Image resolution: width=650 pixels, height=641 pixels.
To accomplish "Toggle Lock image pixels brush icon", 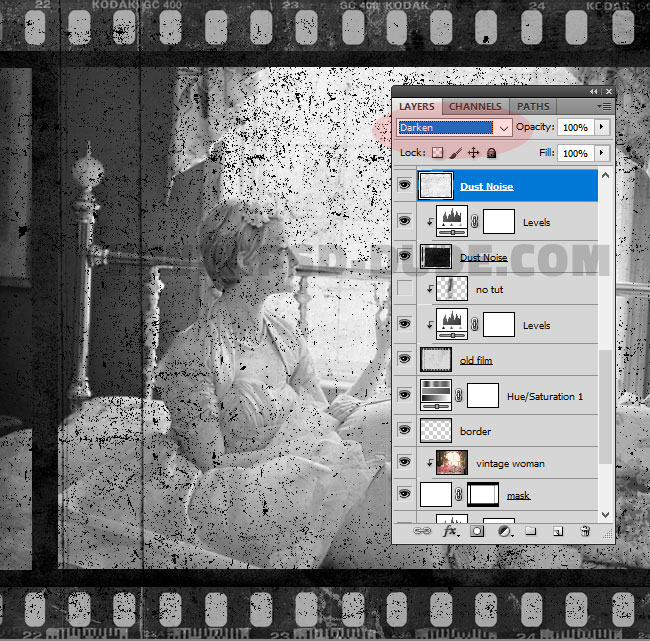I will click(455, 153).
